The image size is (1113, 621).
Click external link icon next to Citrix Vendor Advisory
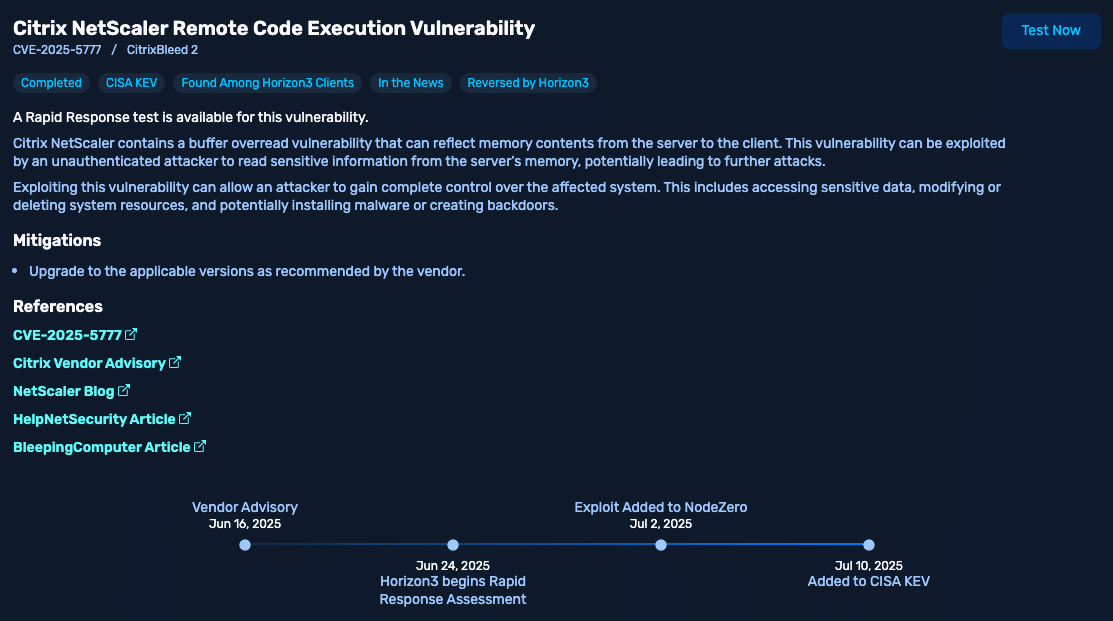[x=175, y=362]
